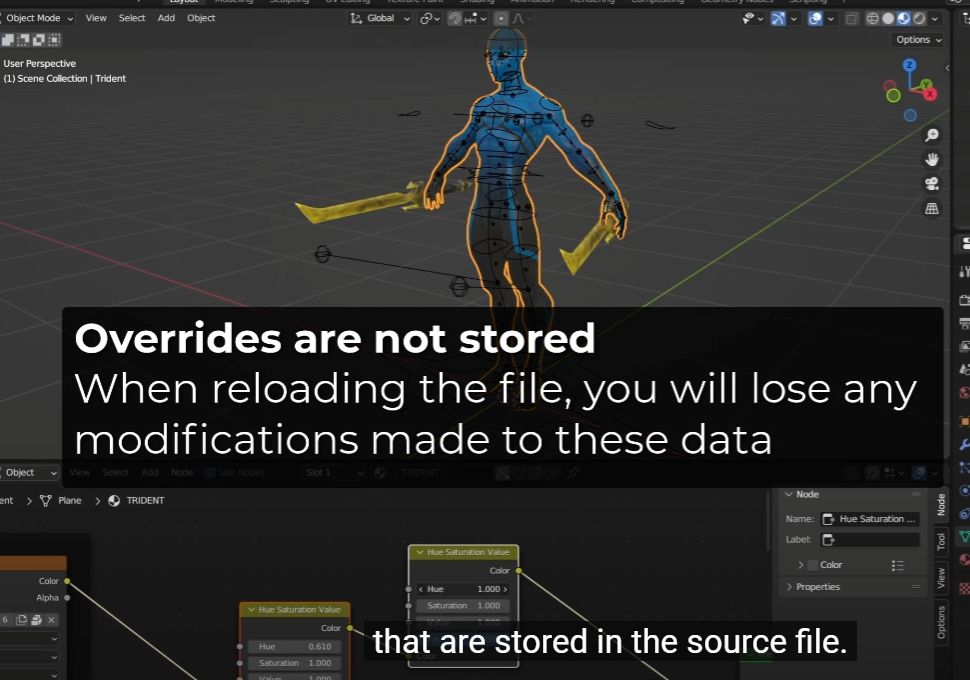Click the Hue field decrement arrow

point(421,589)
